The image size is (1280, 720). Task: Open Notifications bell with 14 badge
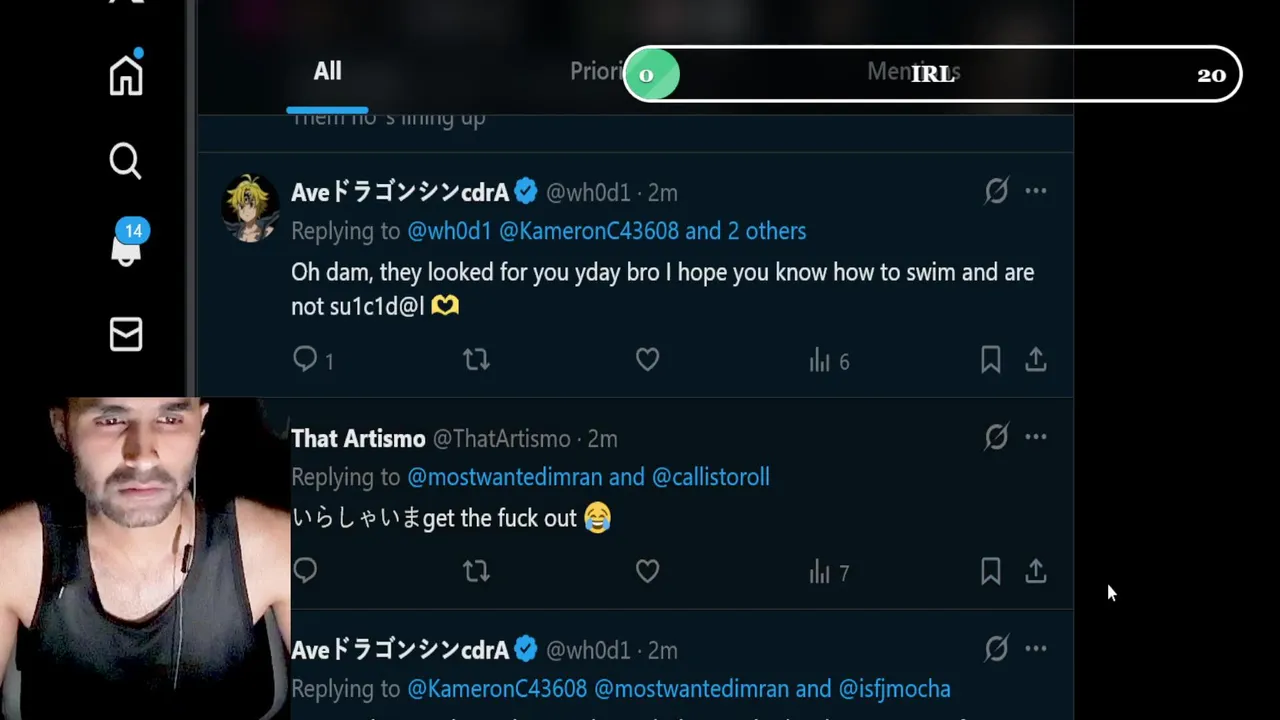point(126,246)
